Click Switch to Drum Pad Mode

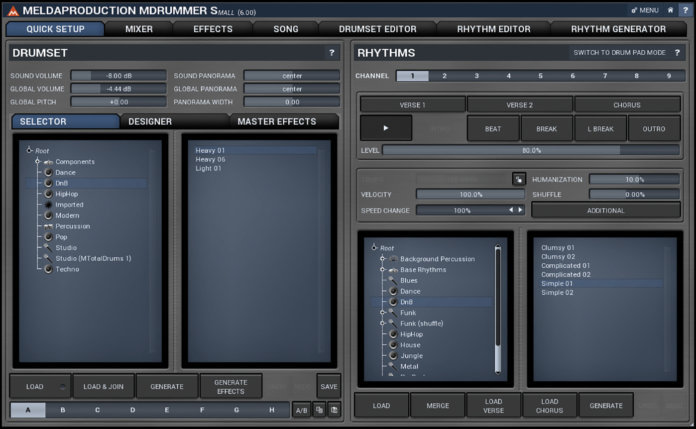(619, 52)
